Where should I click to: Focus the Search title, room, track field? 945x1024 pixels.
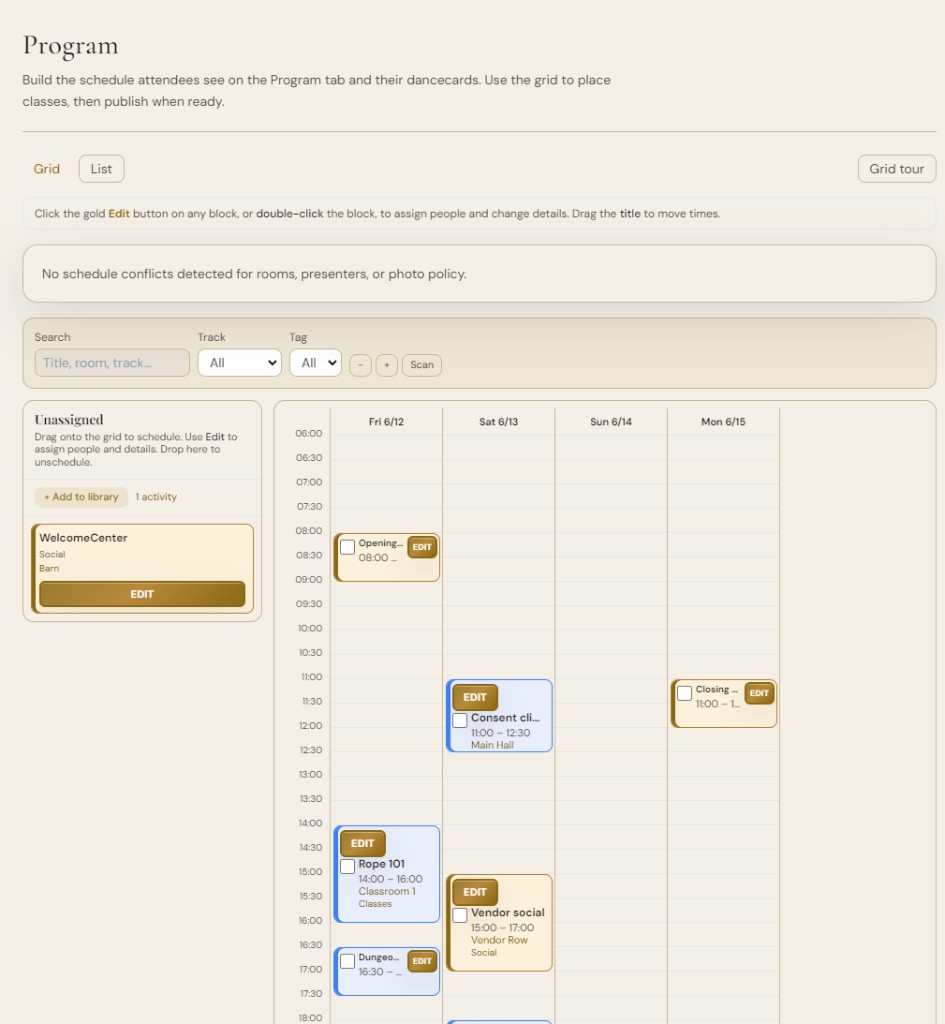coord(112,362)
